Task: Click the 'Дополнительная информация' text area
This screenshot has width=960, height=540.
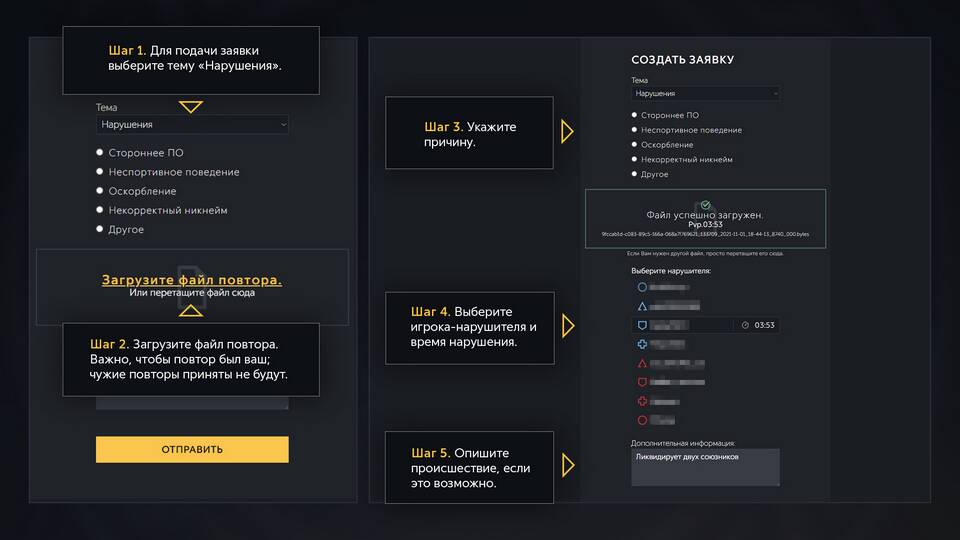Action: click(x=705, y=467)
